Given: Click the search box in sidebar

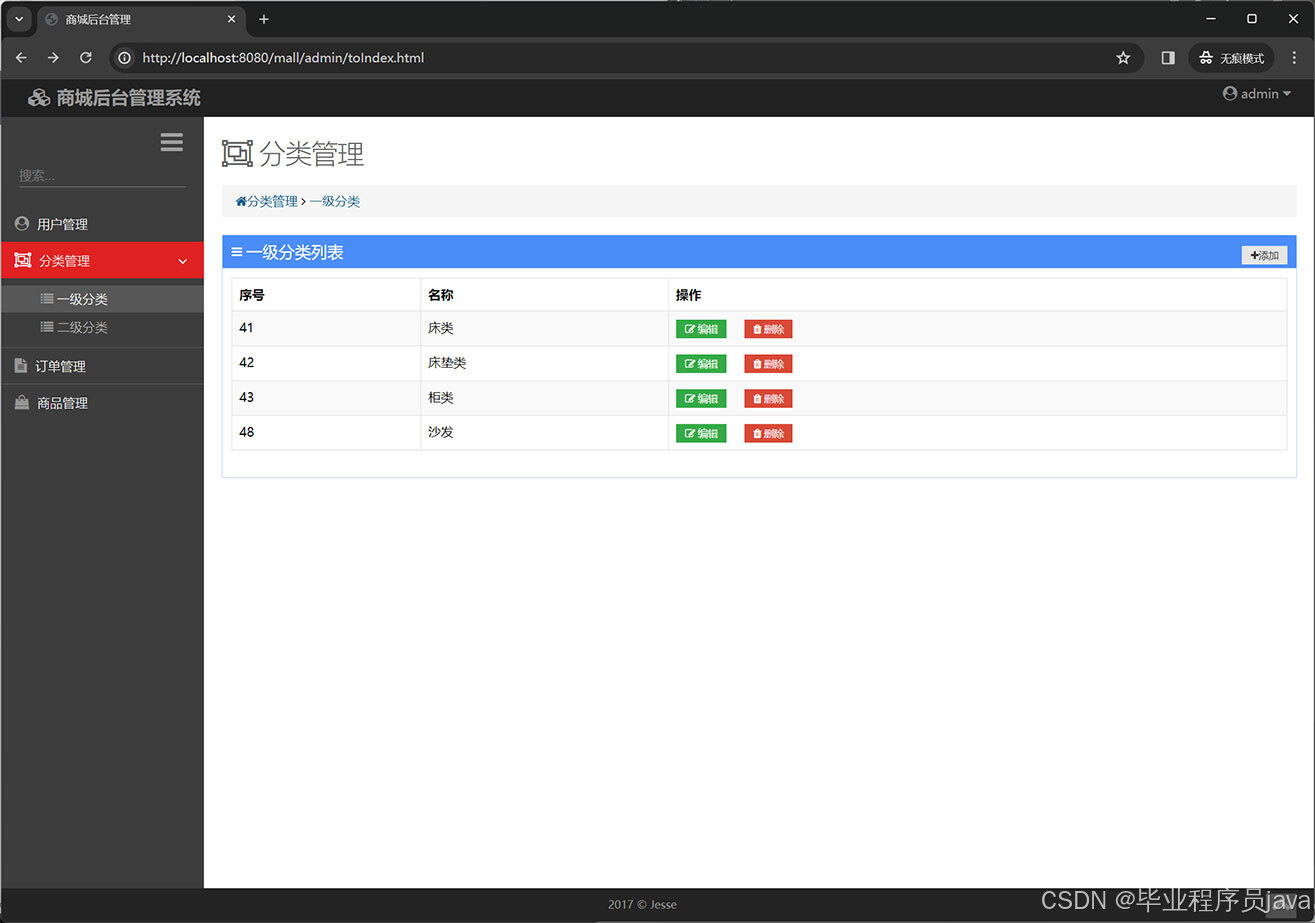Looking at the screenshot, I should [x=102, y=175].
